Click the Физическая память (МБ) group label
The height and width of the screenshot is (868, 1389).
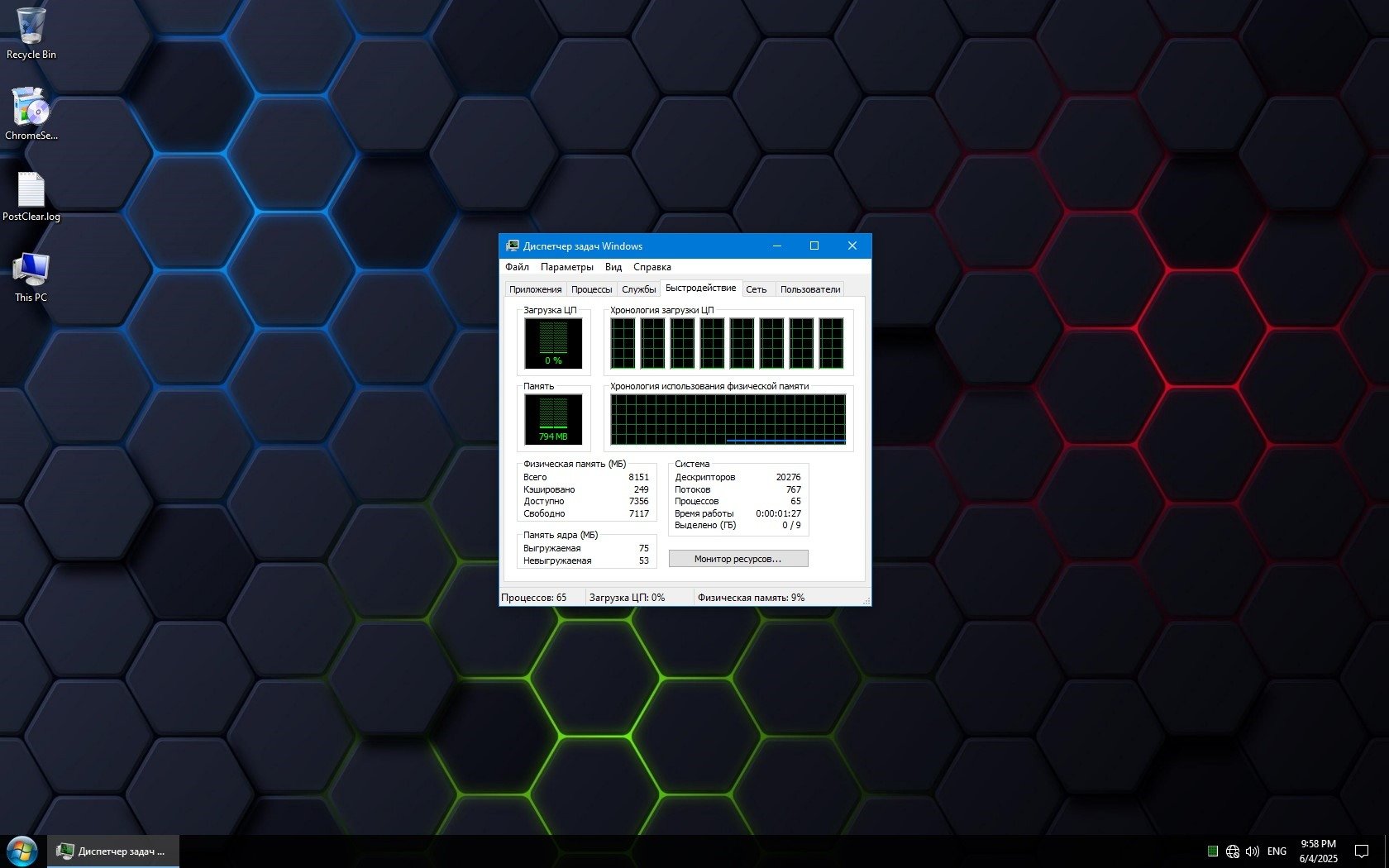pos(575,464)
